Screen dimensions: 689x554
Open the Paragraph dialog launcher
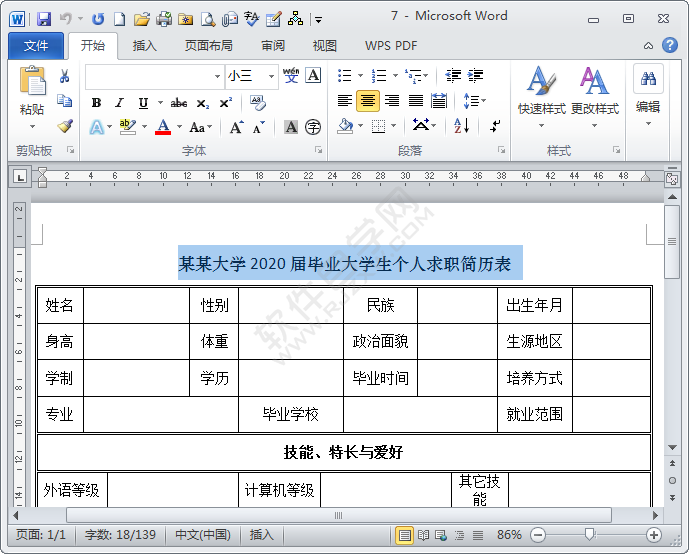501,150
